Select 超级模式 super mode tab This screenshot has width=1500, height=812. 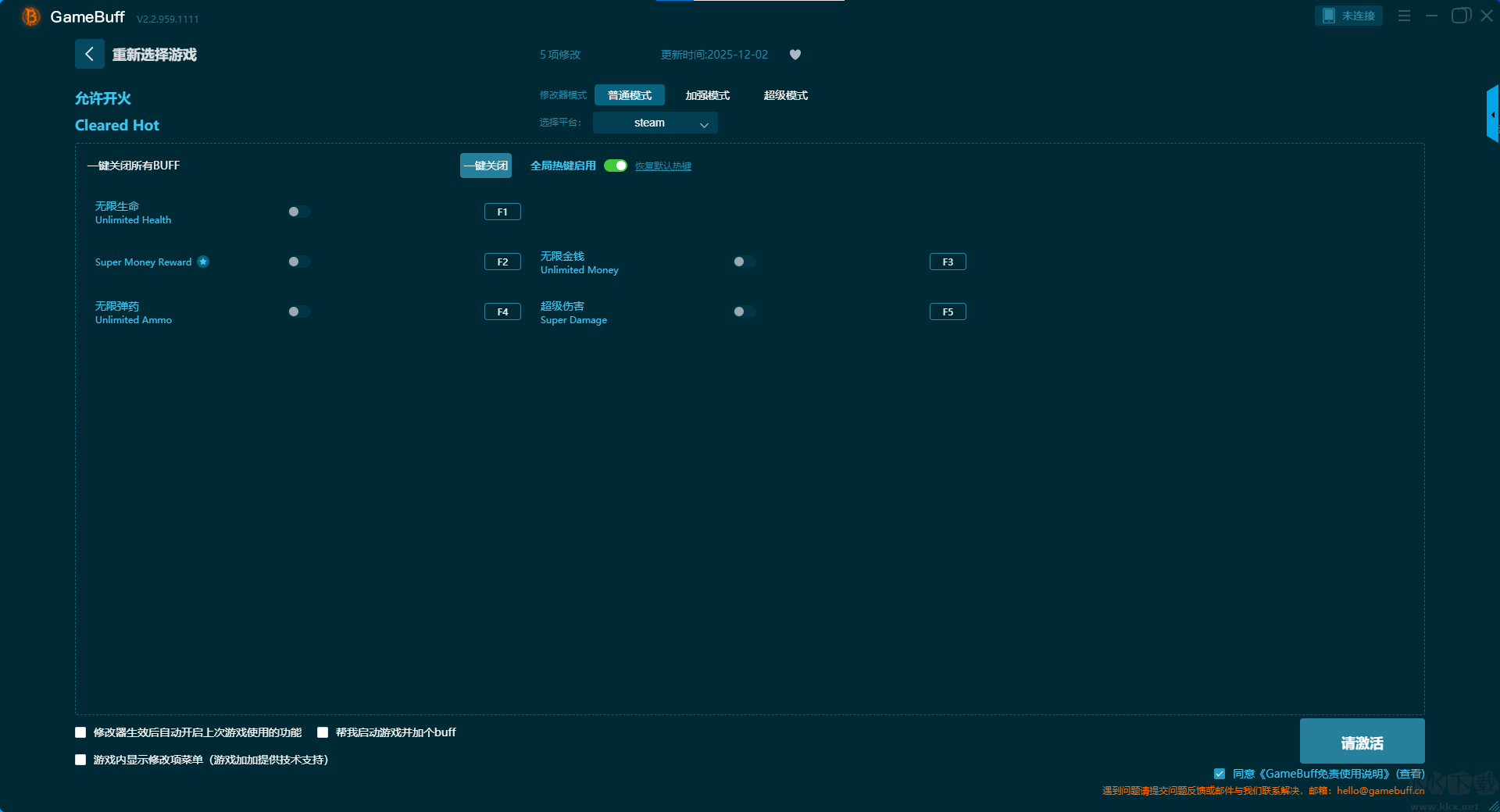785,95
